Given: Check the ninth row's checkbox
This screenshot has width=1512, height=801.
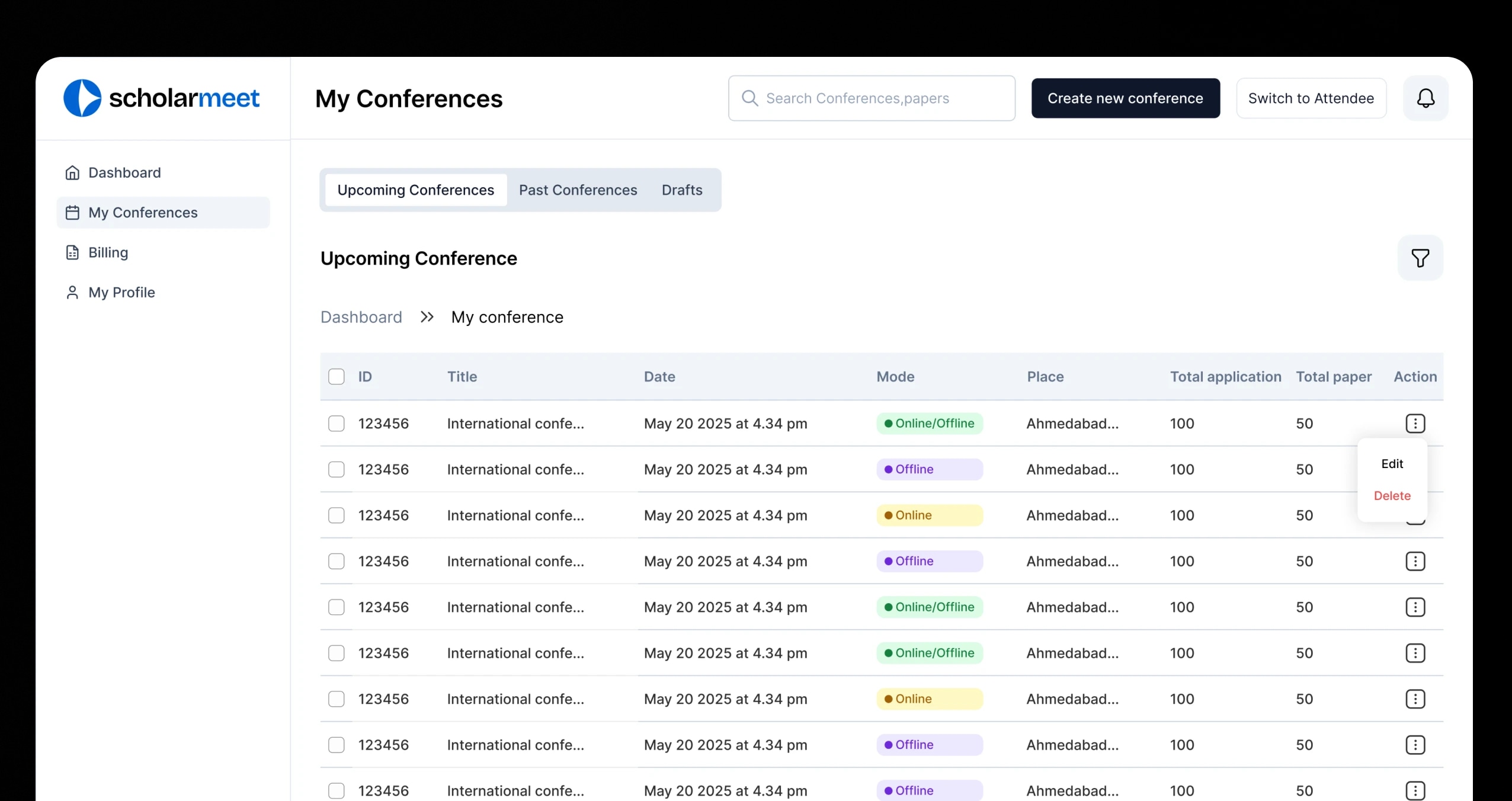Looking at the screenshot, I should pyautogui.click(x=337, y=791).
